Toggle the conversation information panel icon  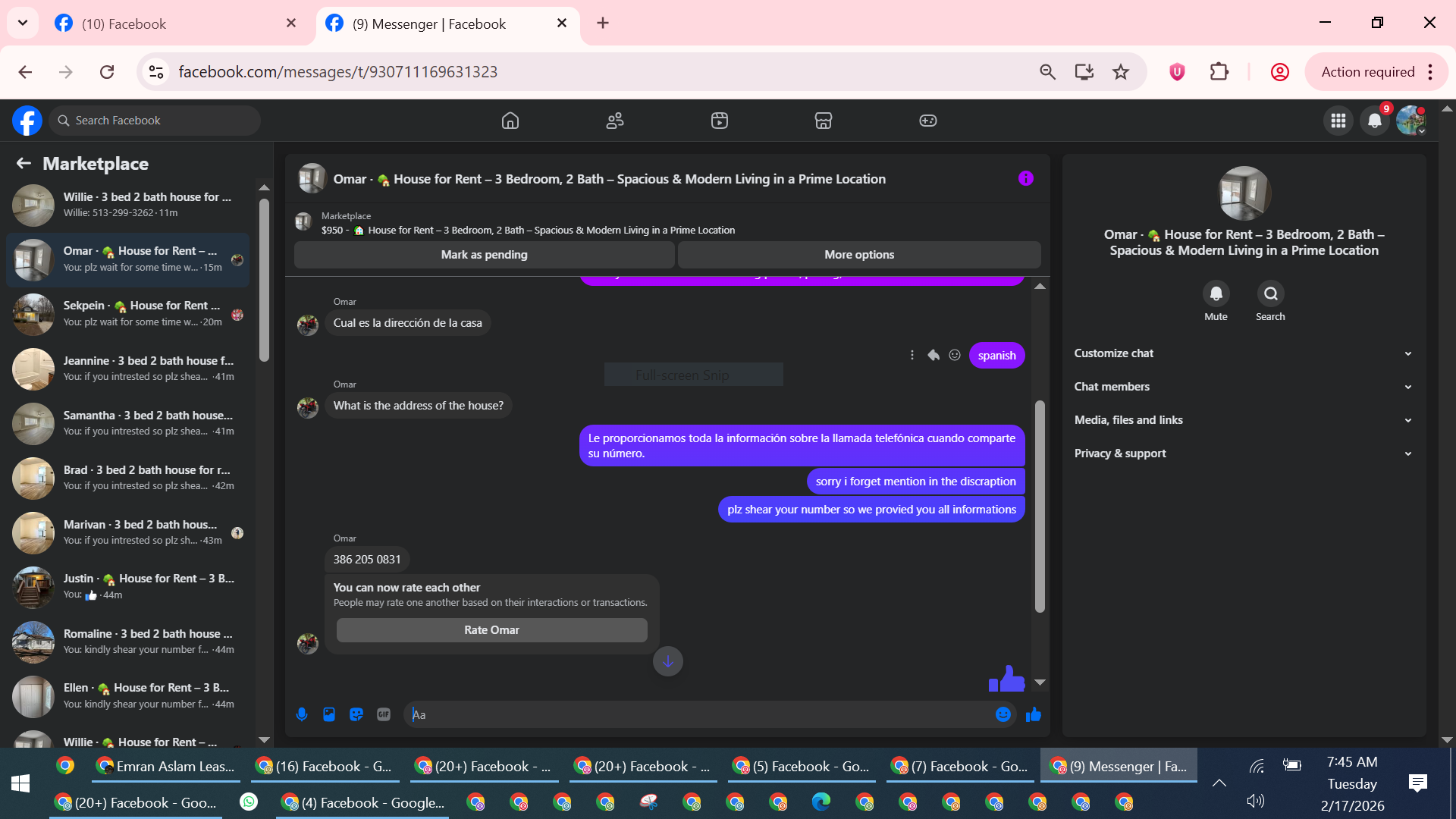1025,179
